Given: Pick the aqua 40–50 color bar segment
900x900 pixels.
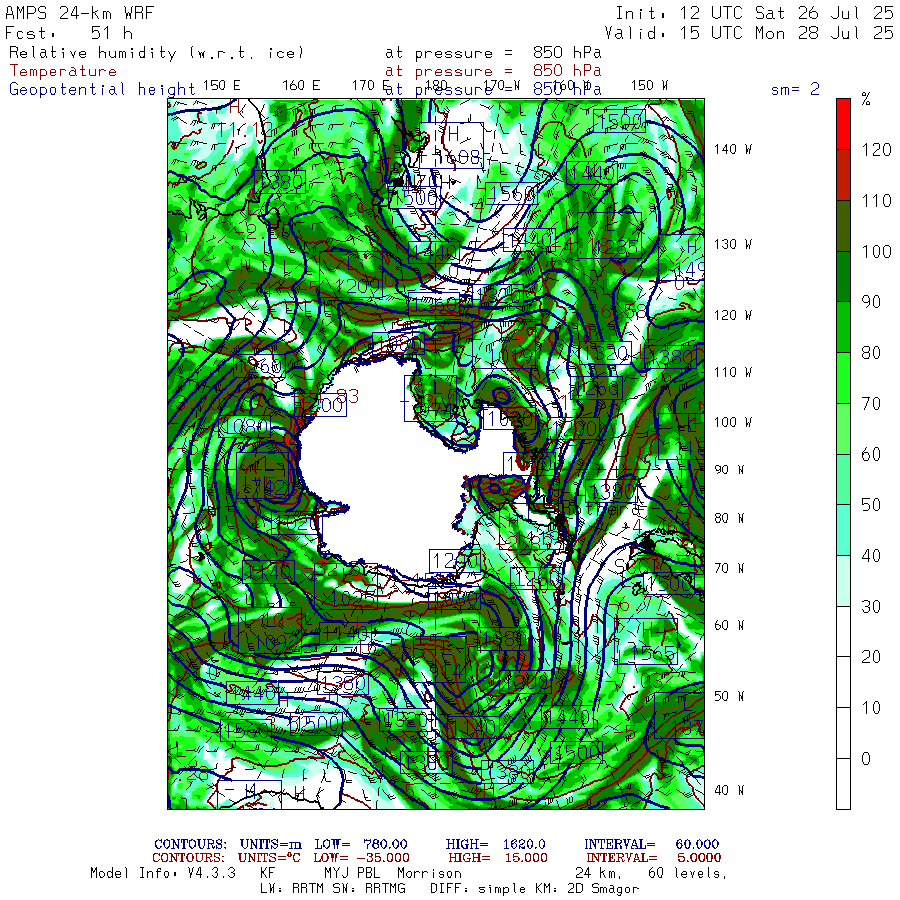Looking at the screenshot, I should click(843, 530).
